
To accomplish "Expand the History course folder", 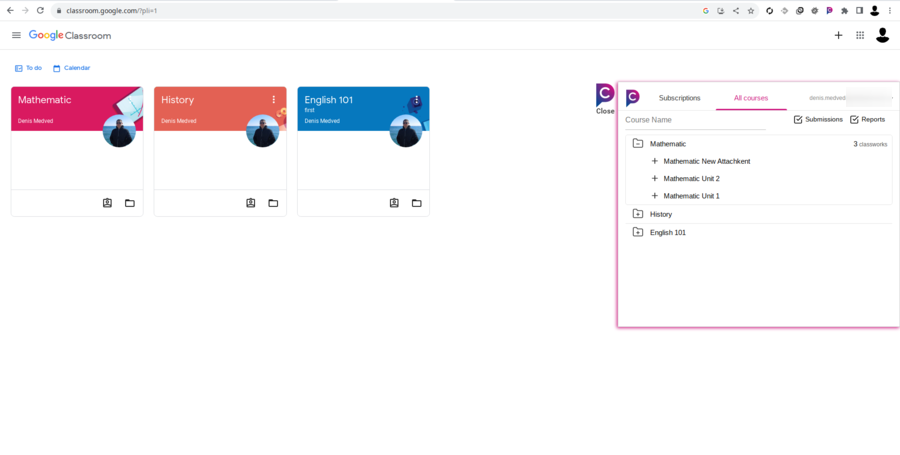I will point(637,213).
